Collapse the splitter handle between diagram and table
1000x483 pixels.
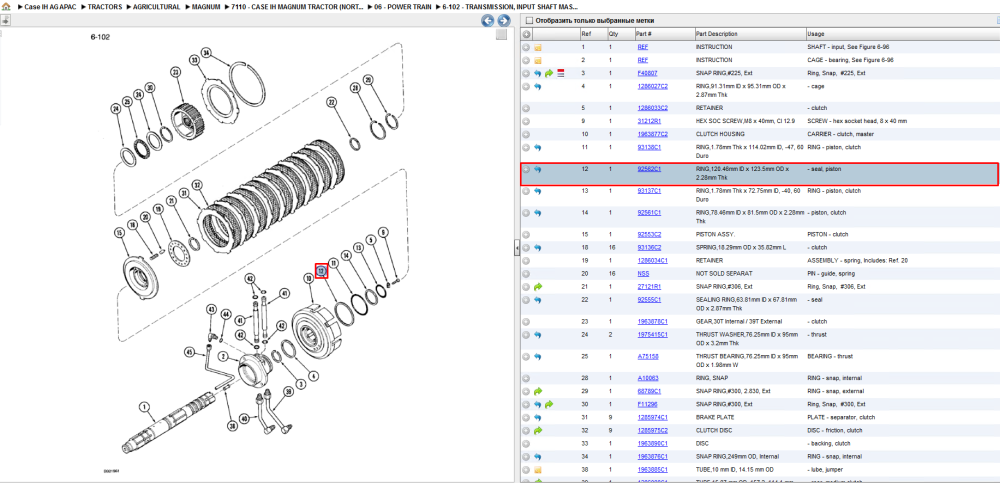(x=517, y=249)
